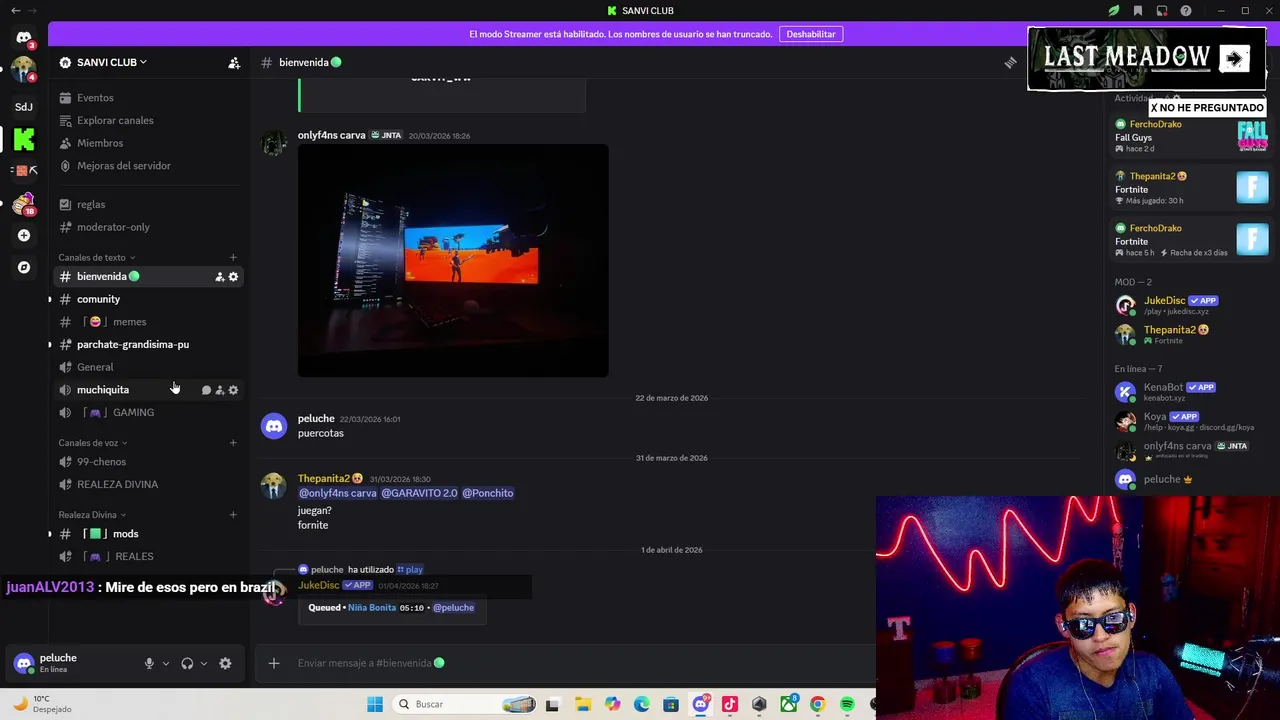1280x720 pixels.
Task: Collapse the Canales de texto category
Action: pos(96,258)
